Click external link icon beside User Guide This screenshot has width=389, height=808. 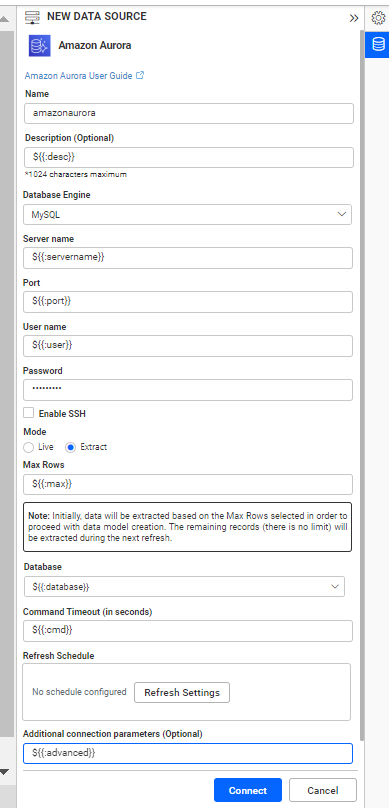(x=140, y=75)
